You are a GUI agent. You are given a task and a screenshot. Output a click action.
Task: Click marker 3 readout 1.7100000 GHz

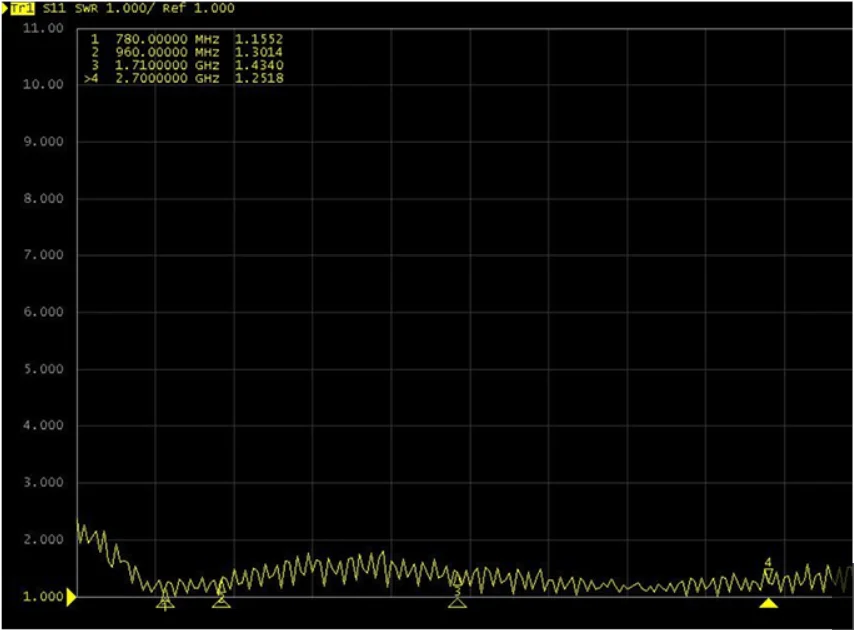pos(167,65)
